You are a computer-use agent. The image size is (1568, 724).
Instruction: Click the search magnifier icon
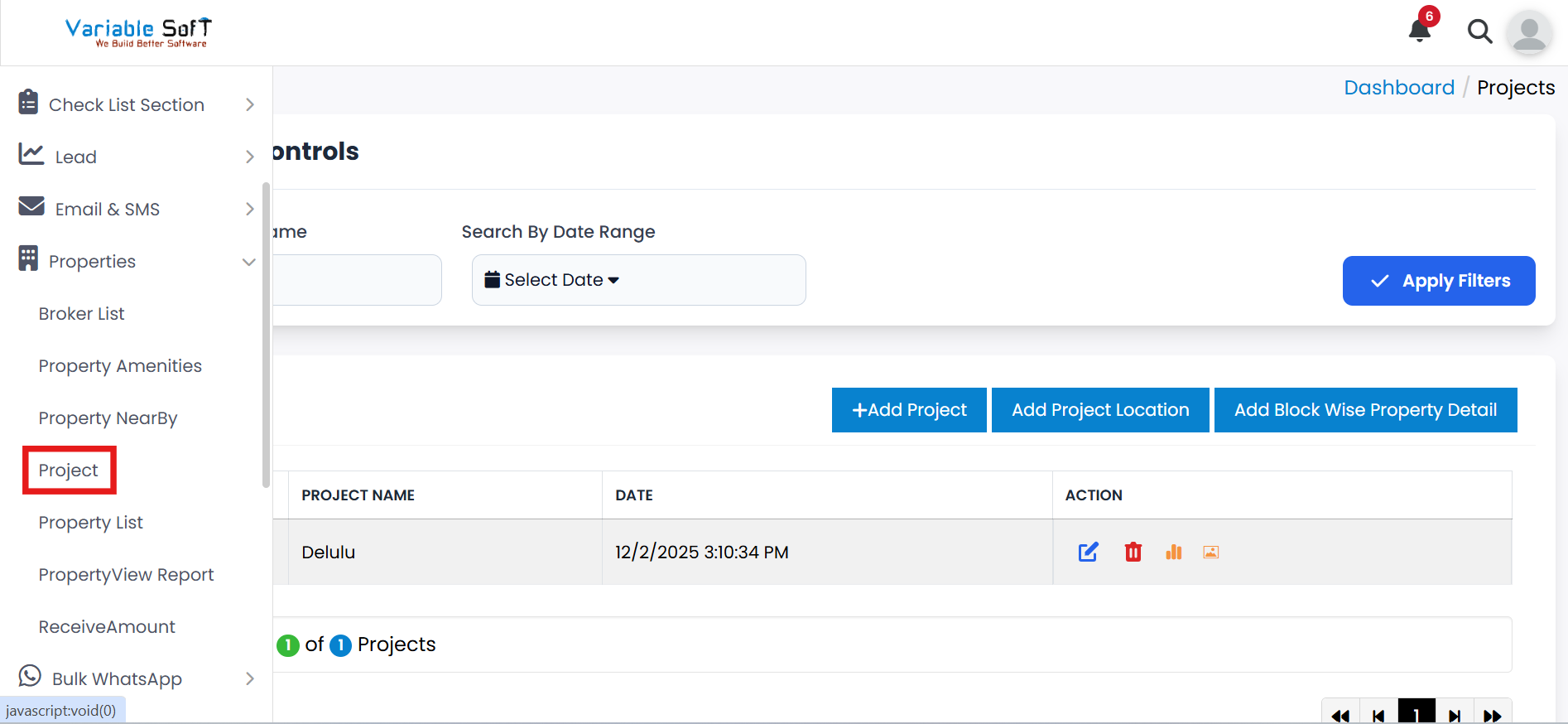1479,31
